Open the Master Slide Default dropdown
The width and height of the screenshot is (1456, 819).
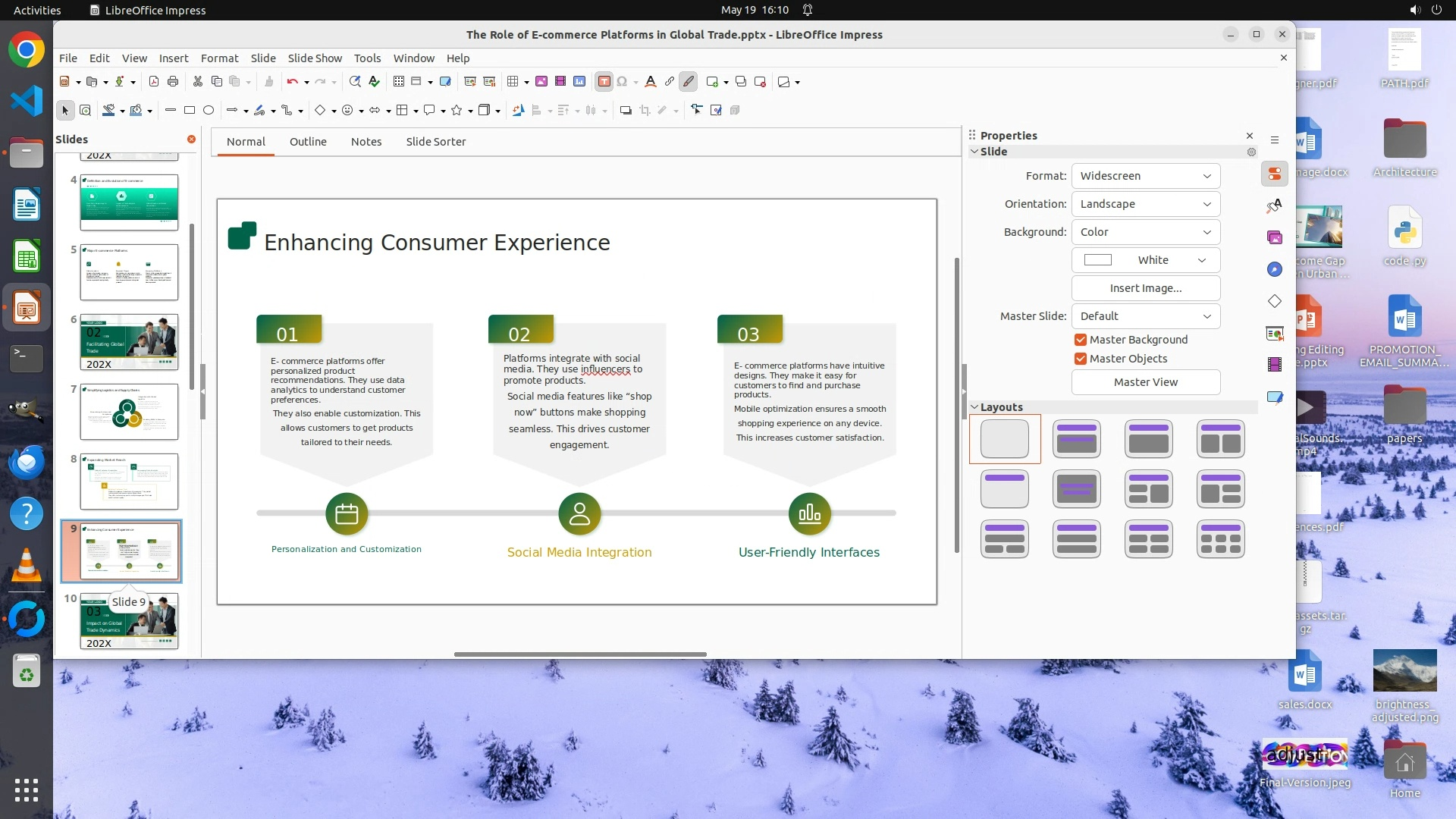[1145, 316]
